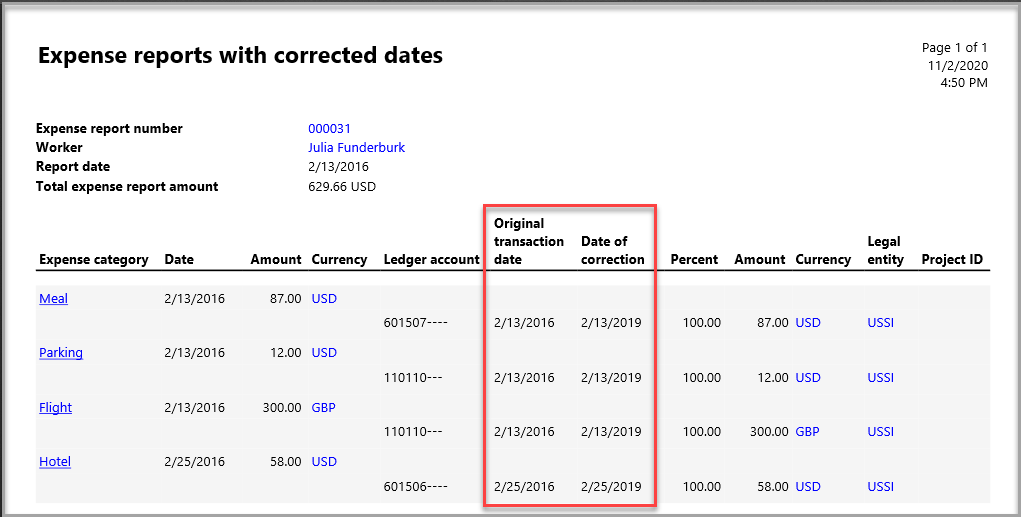
Task: Click the Legal entity column header
Action: [x=886, y=251]
